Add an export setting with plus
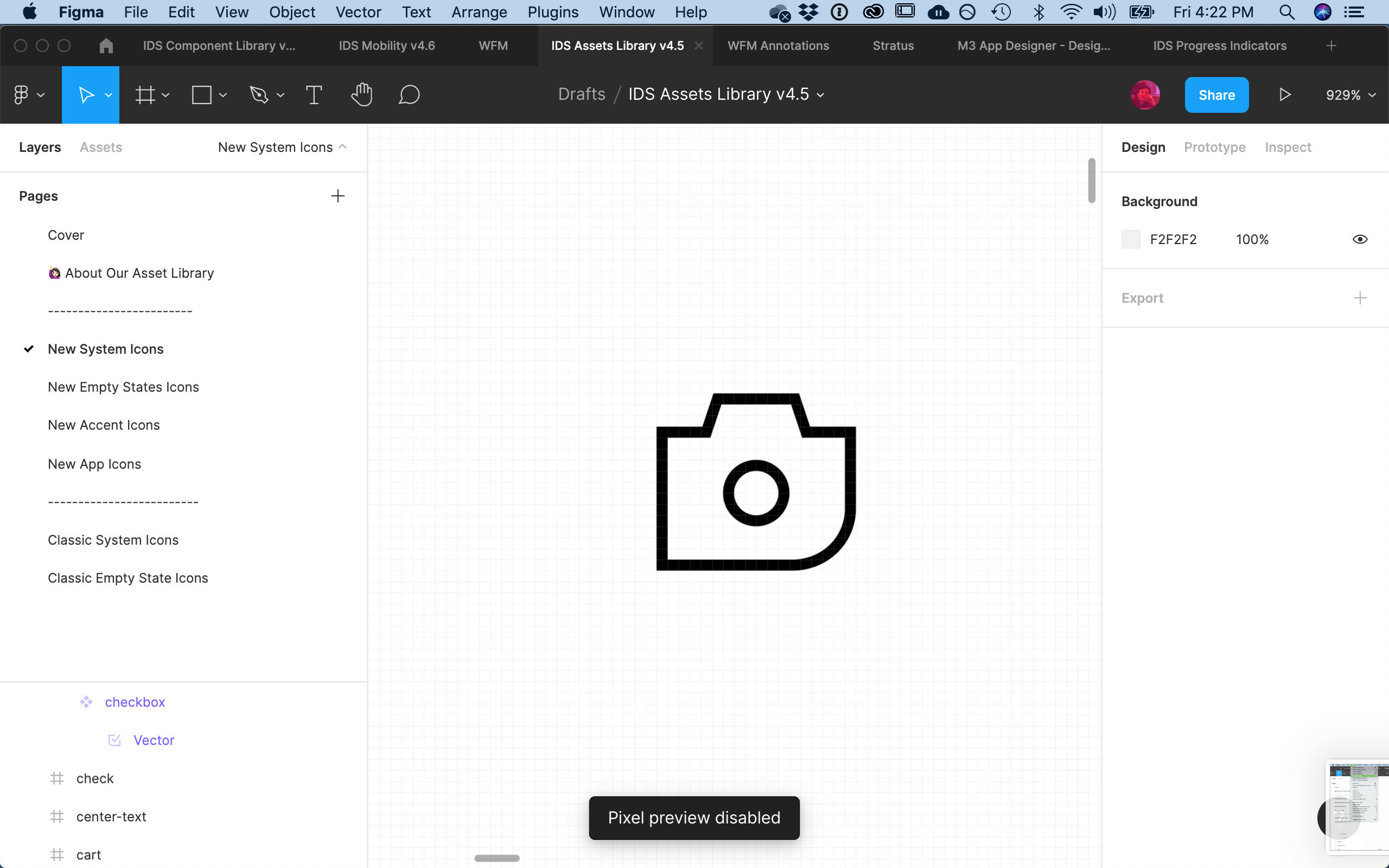Viewport: 1389px width, 868px height. pos(1360,298)
